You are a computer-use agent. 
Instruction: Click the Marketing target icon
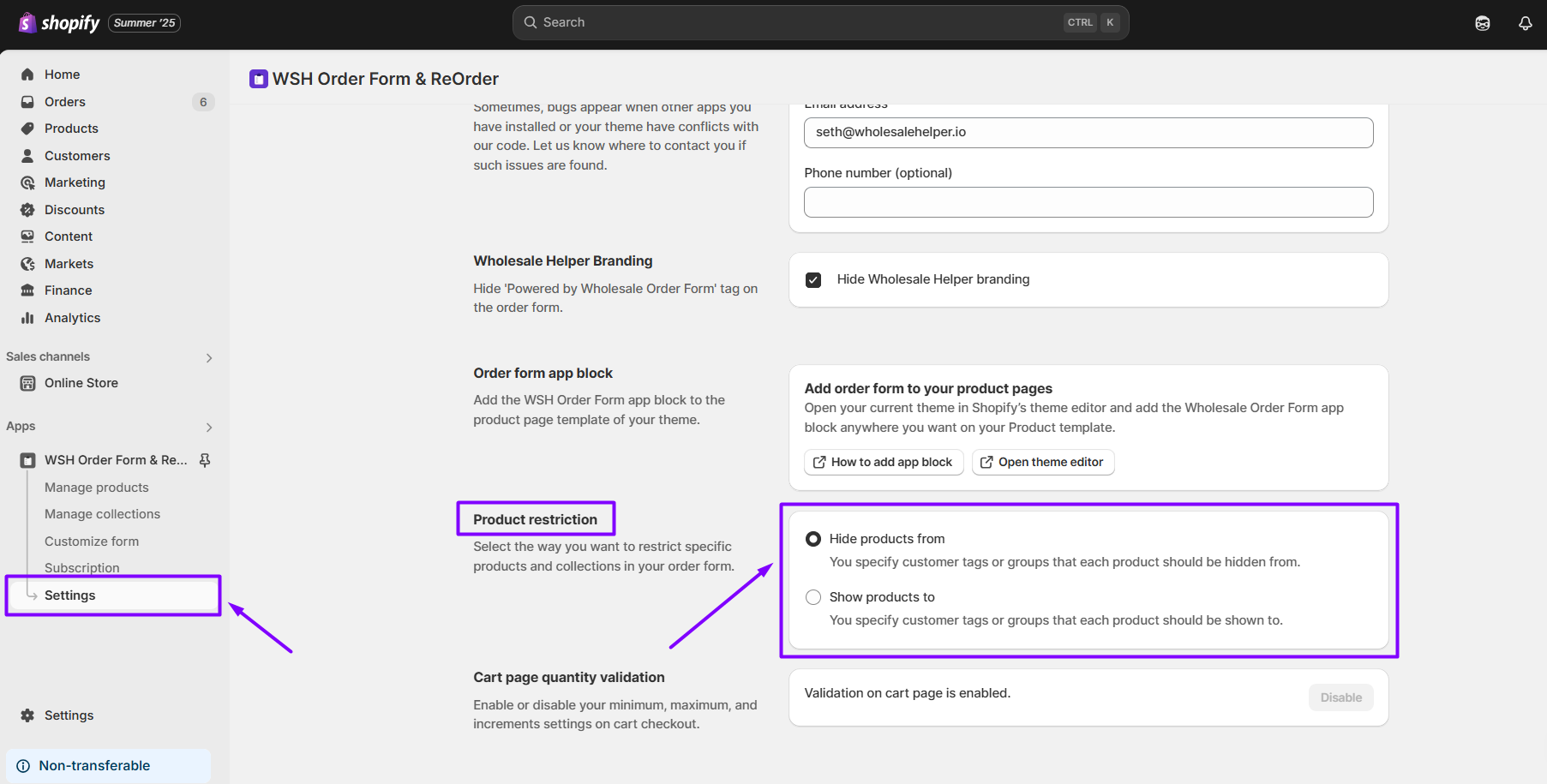click(27, 183)
